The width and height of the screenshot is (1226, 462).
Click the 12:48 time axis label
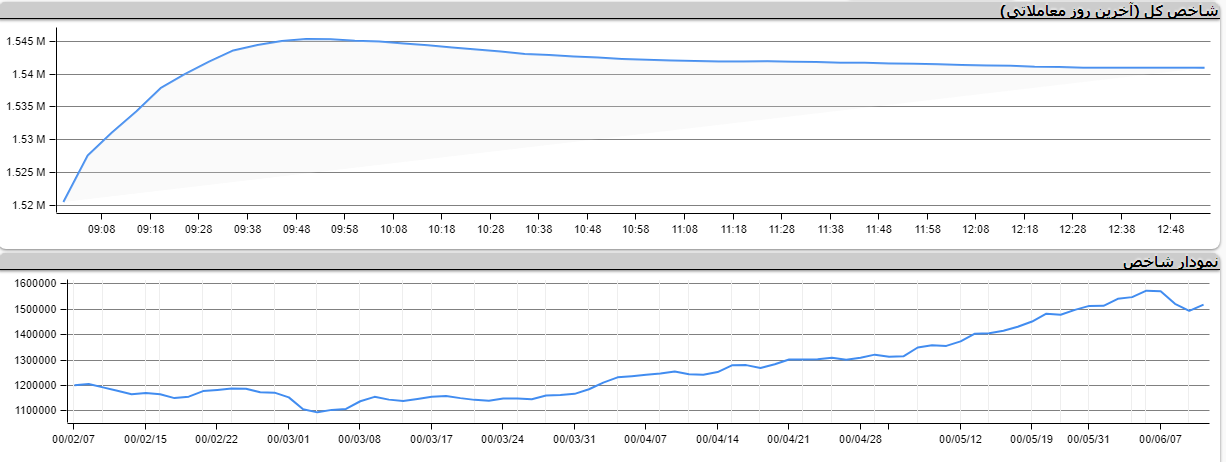point(1169,229)
